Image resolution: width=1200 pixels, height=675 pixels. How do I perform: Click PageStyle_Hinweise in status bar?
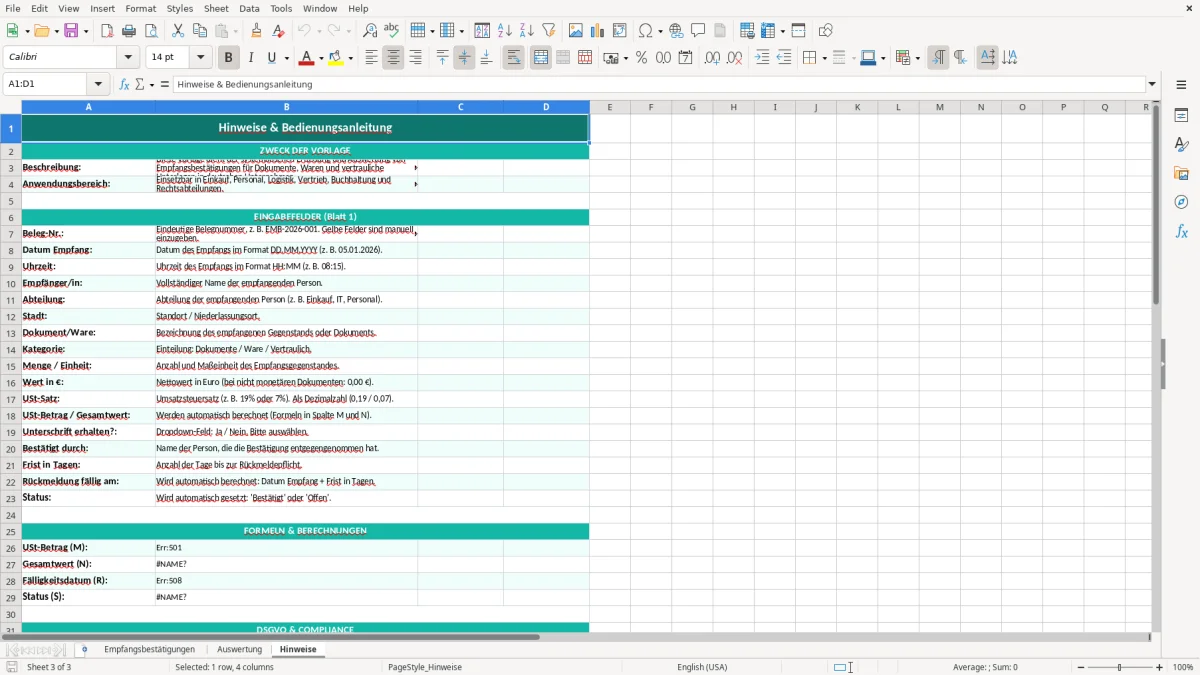click(x=424, y=667)
